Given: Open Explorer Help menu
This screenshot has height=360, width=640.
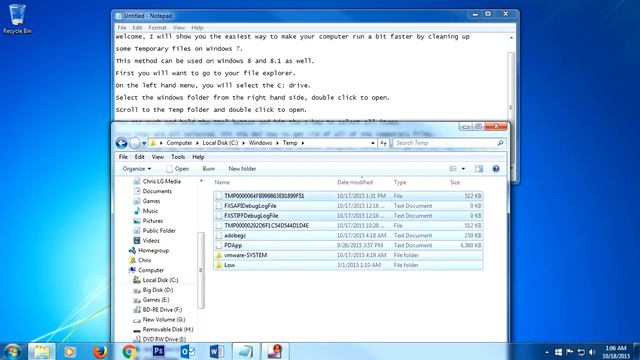Looking at the screenshot, I should (198, 157).
